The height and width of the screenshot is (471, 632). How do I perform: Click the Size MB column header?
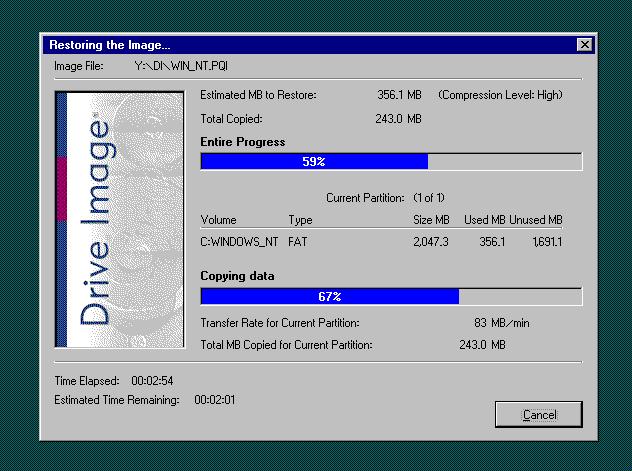(x=432, y=220)
